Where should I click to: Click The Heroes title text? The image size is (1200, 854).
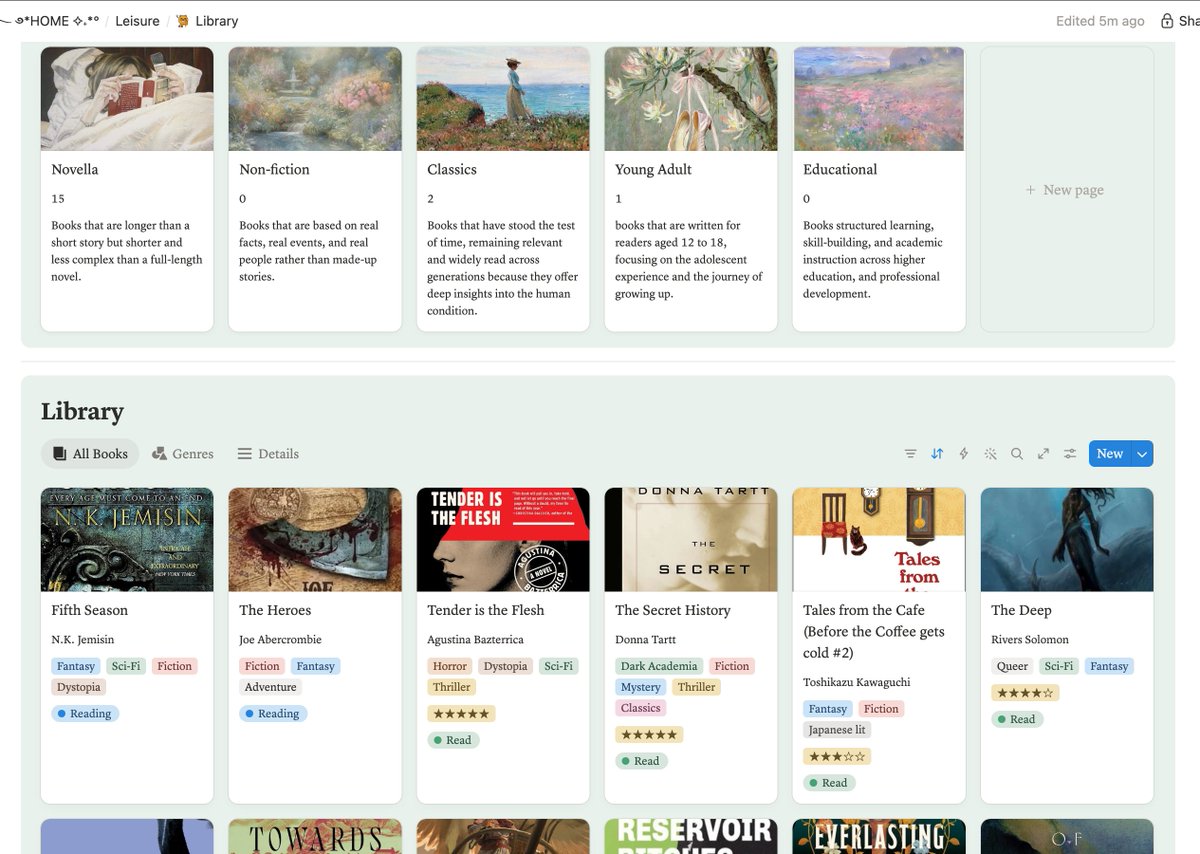tap(275, 610)
